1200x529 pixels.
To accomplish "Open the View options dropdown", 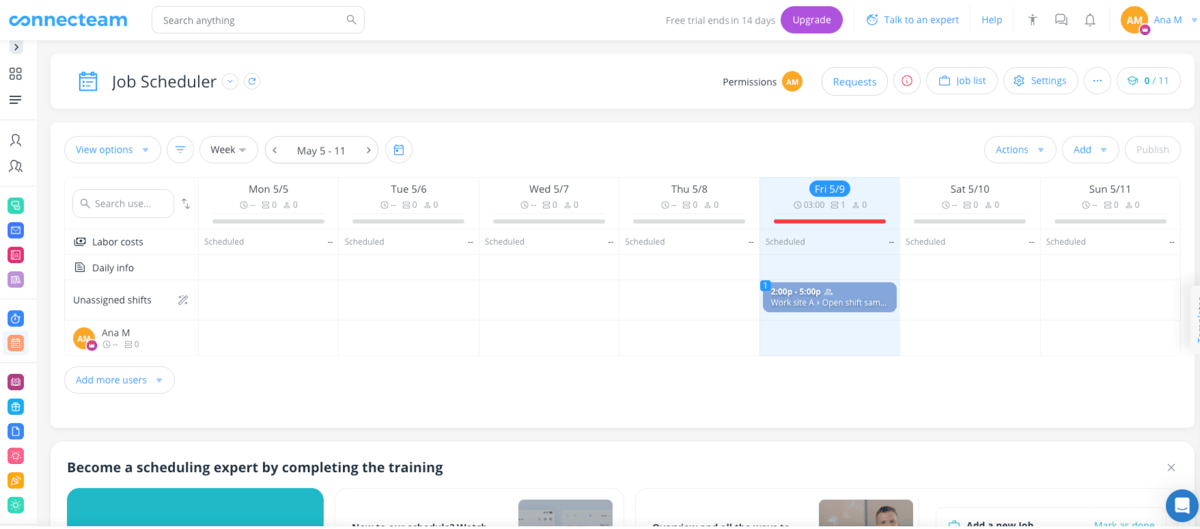I will point(112,150).
